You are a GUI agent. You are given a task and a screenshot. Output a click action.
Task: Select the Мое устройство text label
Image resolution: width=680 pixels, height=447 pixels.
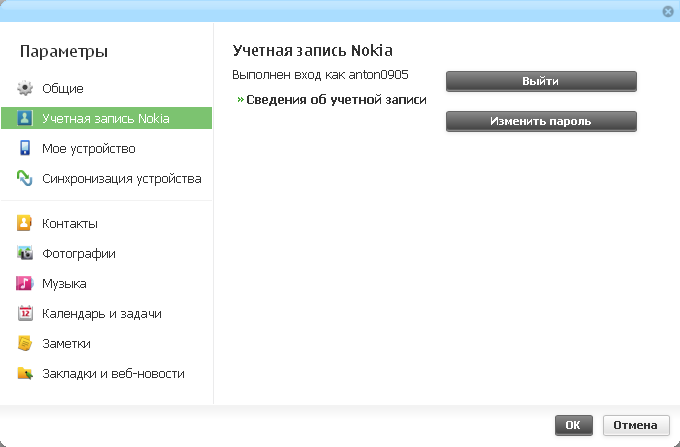[x=88, y=149]
